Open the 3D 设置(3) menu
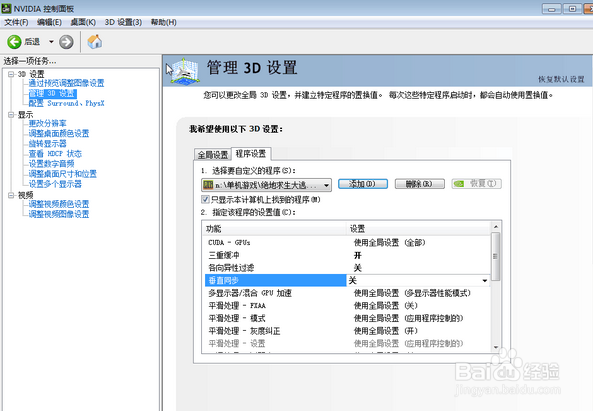593x411 pixels. point(123,22)
